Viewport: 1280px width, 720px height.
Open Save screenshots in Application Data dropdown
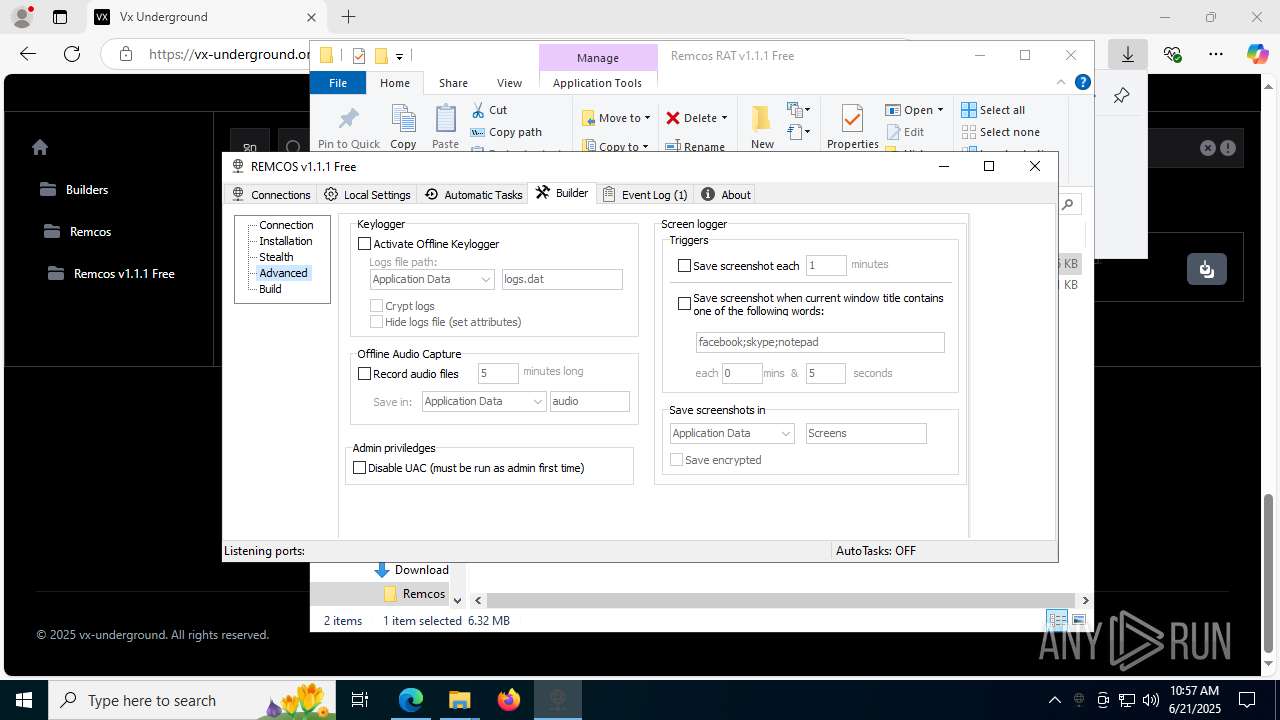tap(732, 433)
